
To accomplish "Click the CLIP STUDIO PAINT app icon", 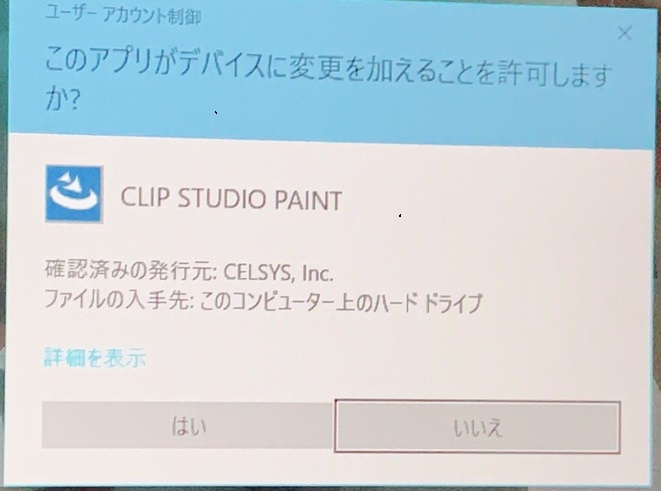I will pos(74,193).
